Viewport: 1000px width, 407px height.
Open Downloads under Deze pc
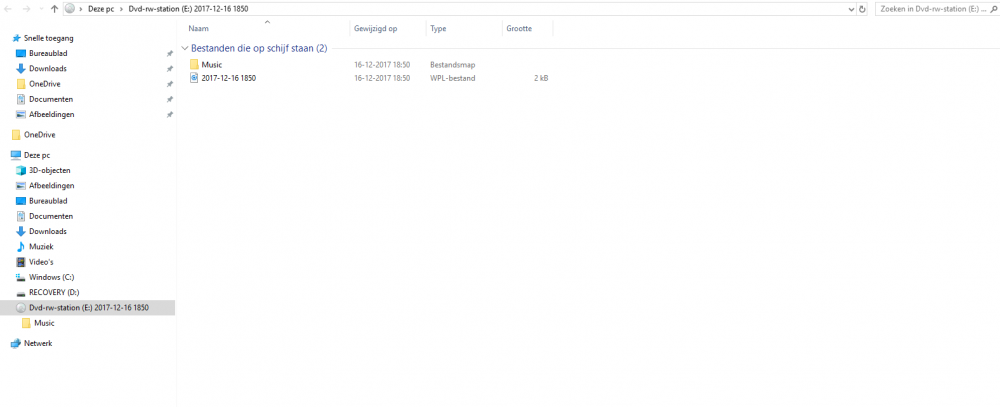pos(47,232)
